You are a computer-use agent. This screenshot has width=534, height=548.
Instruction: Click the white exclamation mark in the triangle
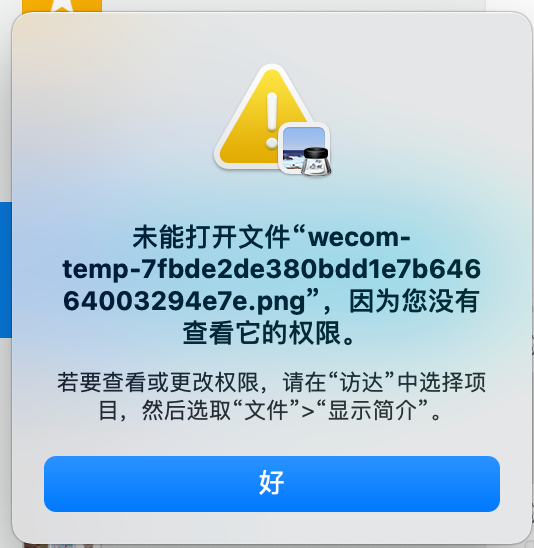[272, 121]
